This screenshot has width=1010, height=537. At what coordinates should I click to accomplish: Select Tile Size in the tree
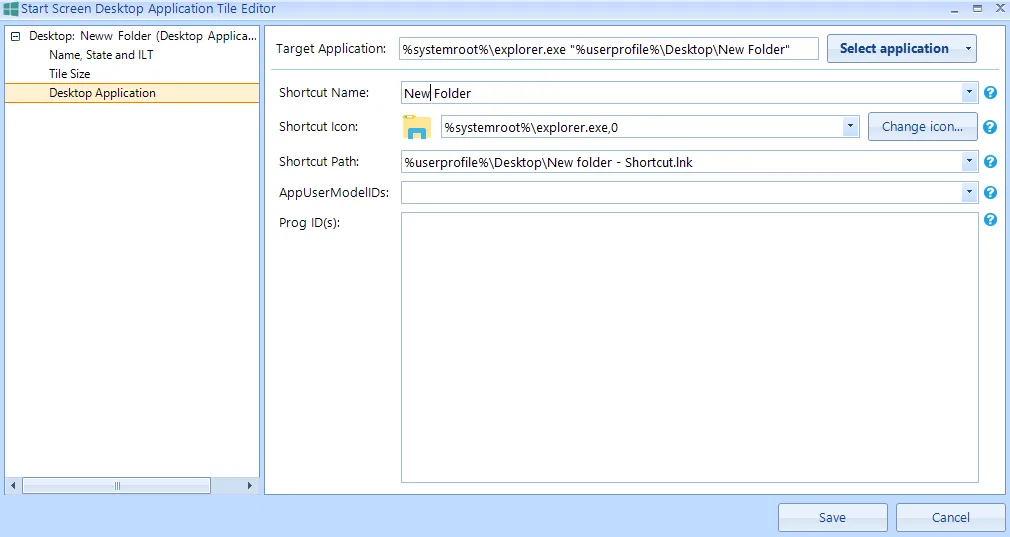tap(70, 74)
